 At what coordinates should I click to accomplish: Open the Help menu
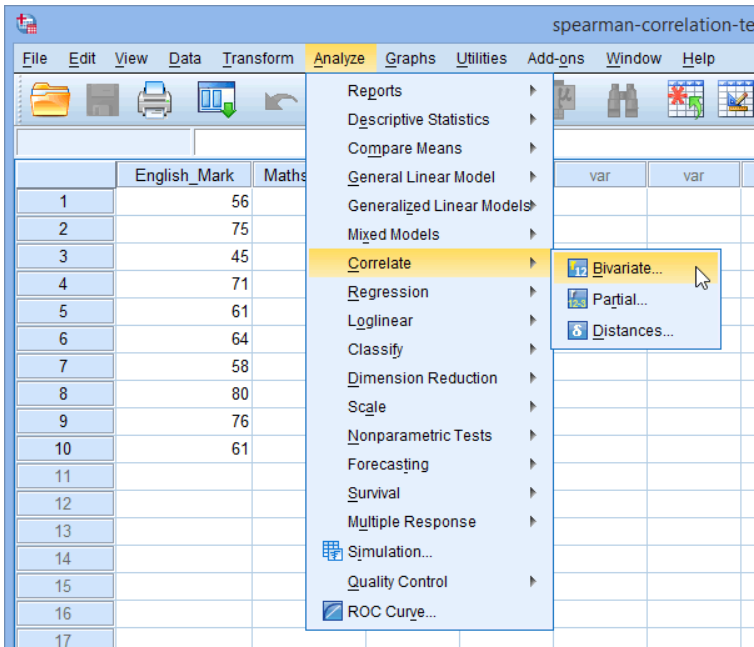pos(698,59)
